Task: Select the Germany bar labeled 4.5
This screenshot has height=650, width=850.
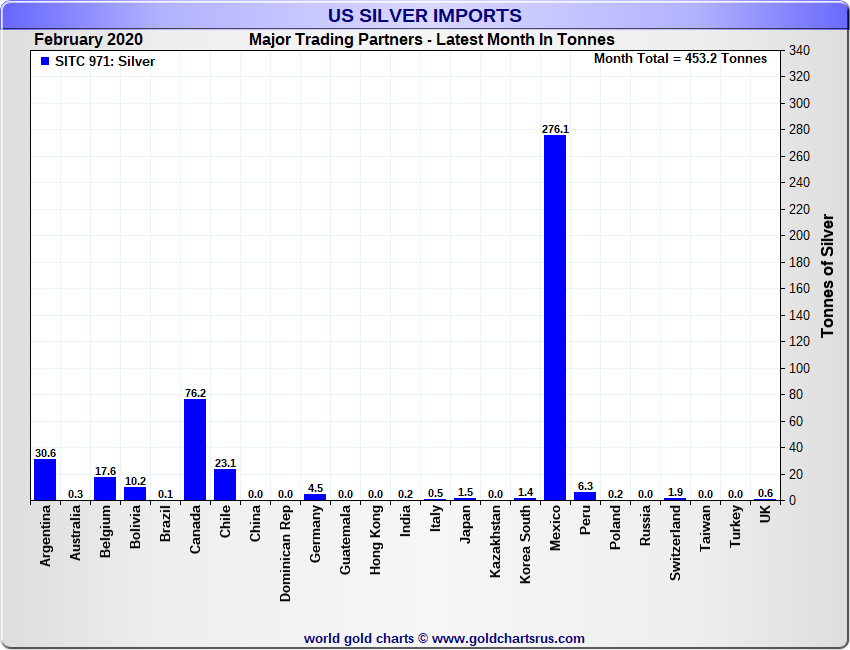Action: click(x=315, y=497)
